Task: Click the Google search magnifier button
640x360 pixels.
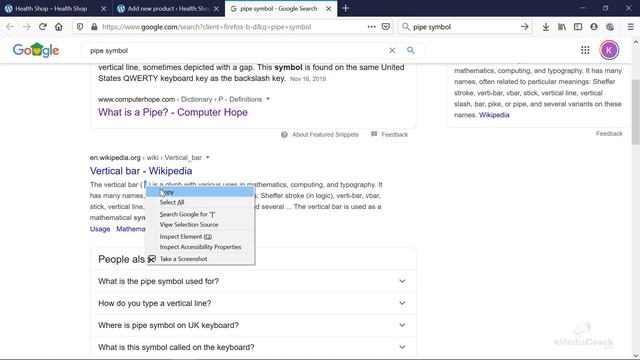Action: coord(411,50)
